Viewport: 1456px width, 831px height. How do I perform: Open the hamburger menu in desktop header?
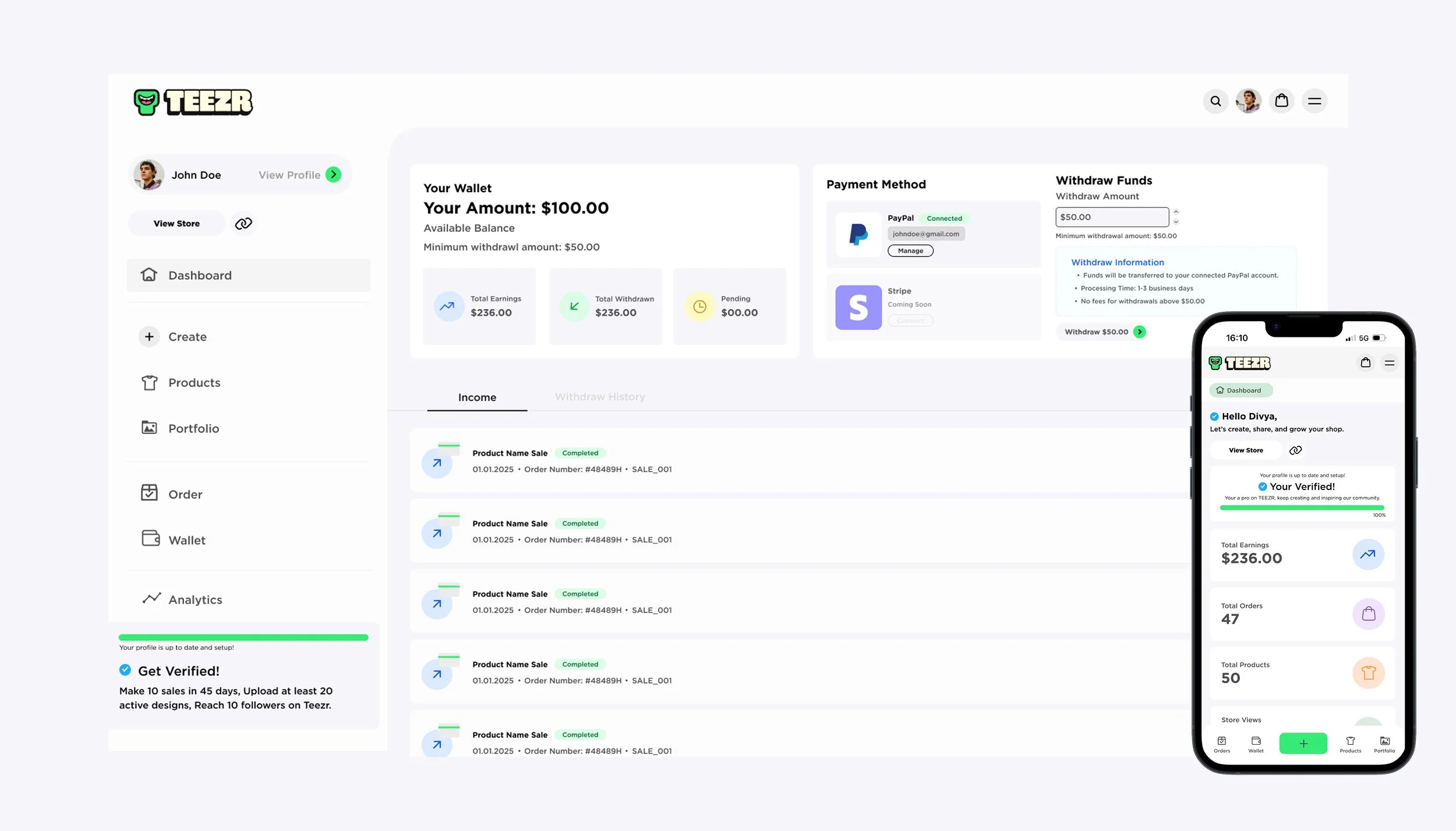click(1314, 101)
